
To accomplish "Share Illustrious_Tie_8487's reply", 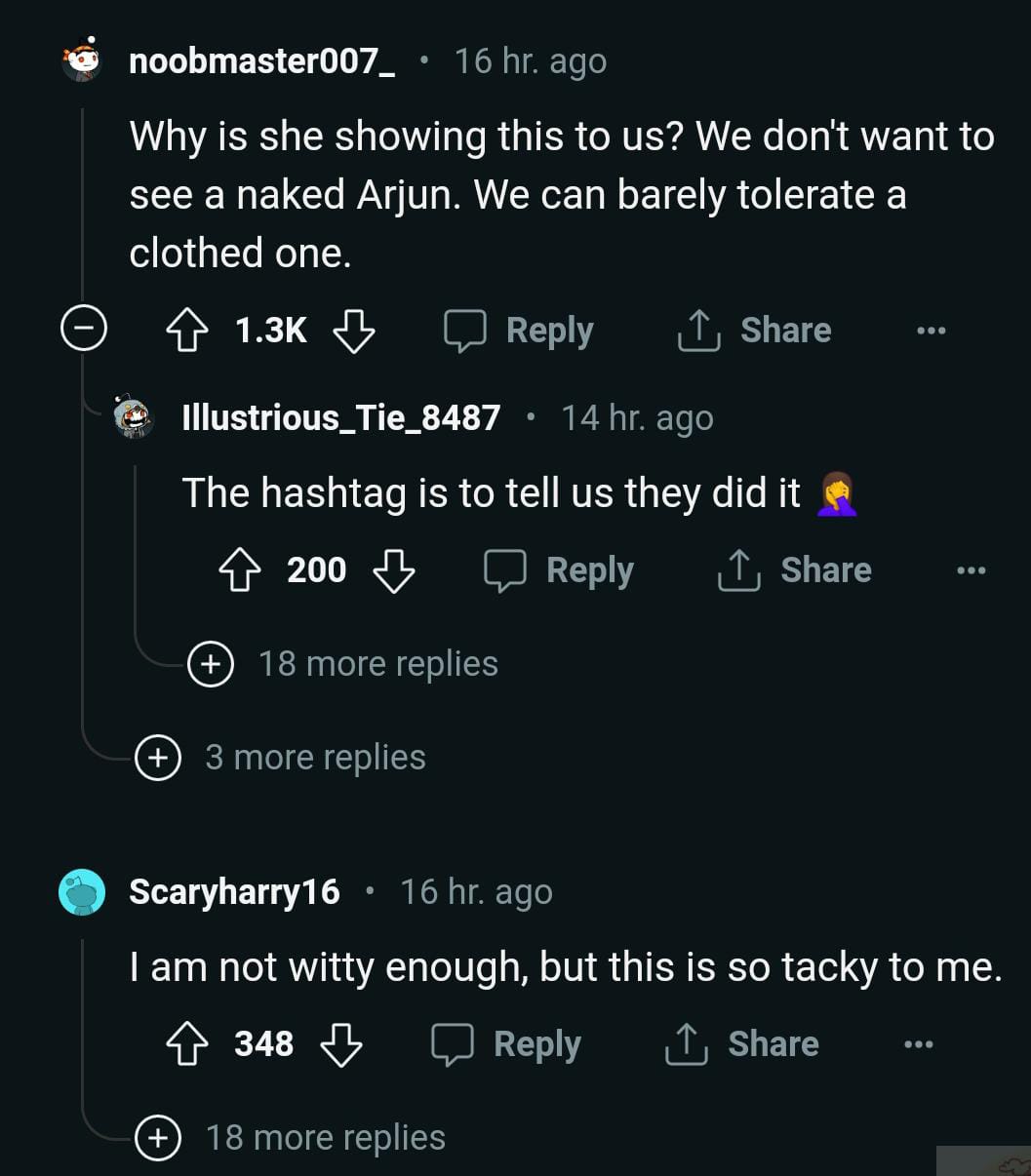I will coord(795,570).
